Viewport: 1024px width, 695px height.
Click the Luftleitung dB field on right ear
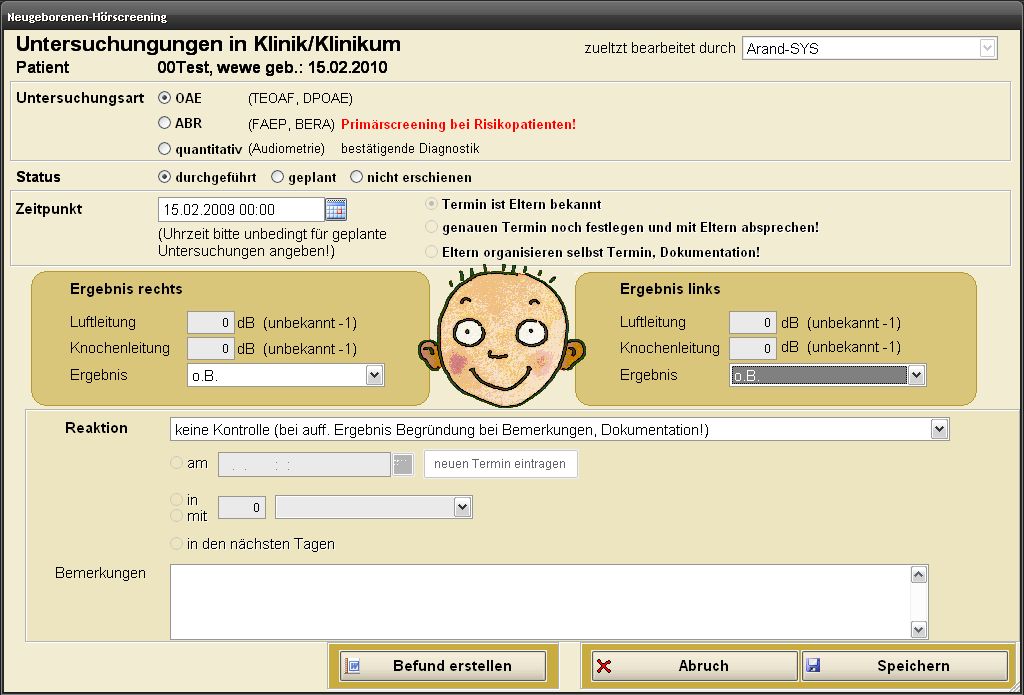point(211,323)
